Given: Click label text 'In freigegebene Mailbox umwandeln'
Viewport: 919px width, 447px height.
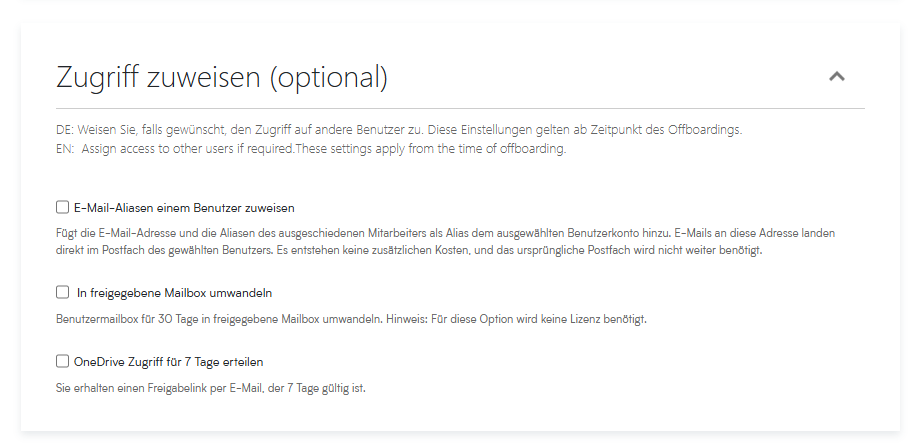Looking at the screenshot, I should pyautogui.click(x=174, y=293).
